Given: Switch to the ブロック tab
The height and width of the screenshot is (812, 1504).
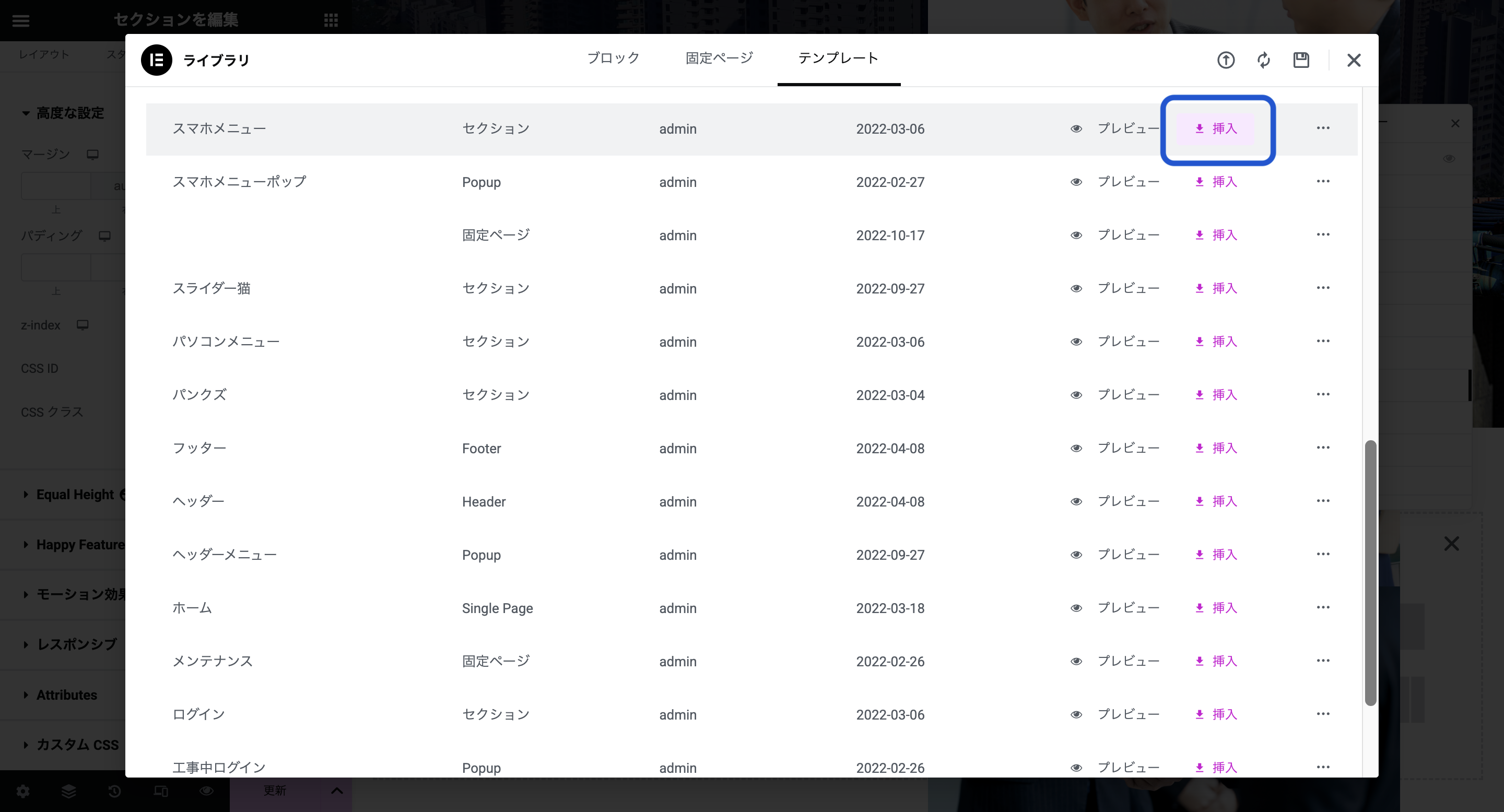Looking at the screenshot, I should point(613,58).
